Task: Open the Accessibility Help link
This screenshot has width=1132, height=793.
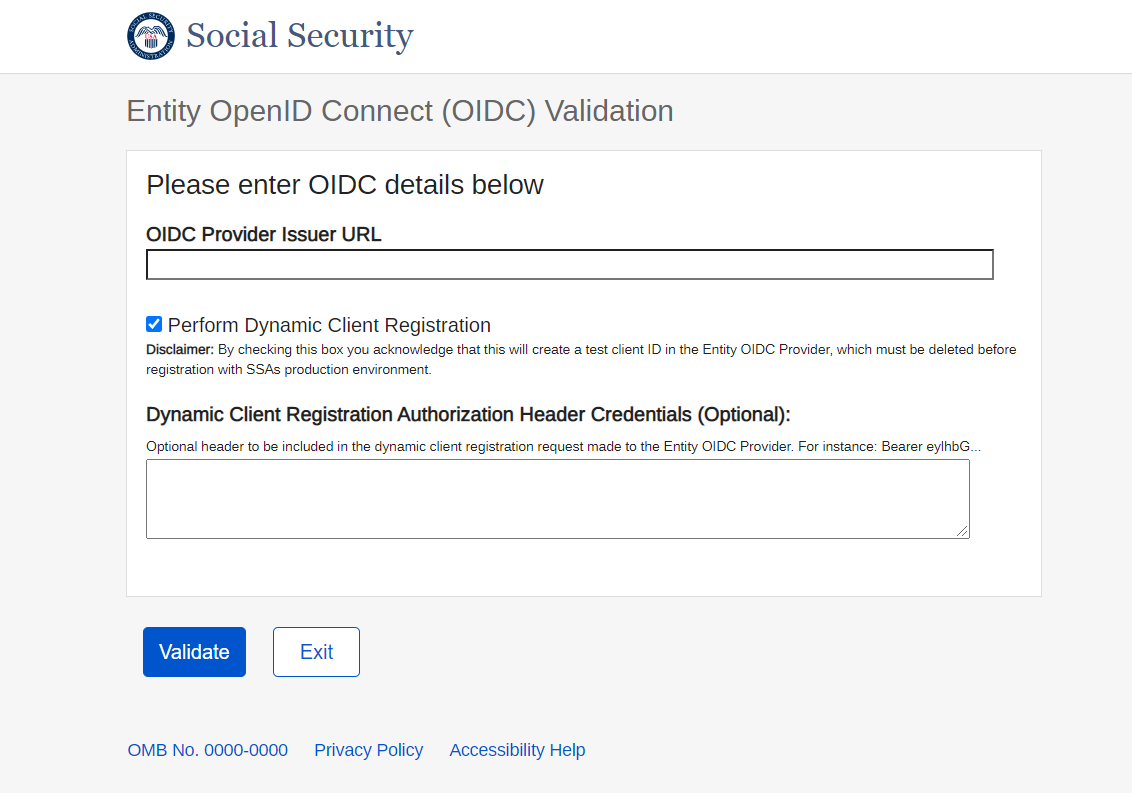Action: [x=517, y=750]
